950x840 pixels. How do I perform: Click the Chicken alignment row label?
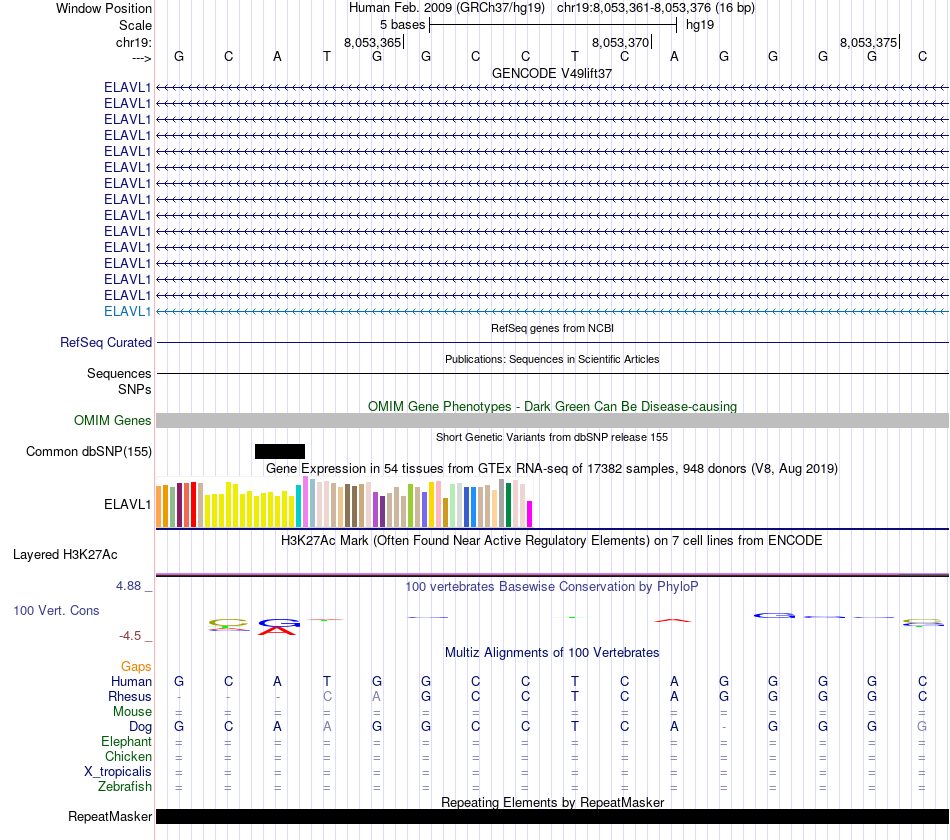128,756
